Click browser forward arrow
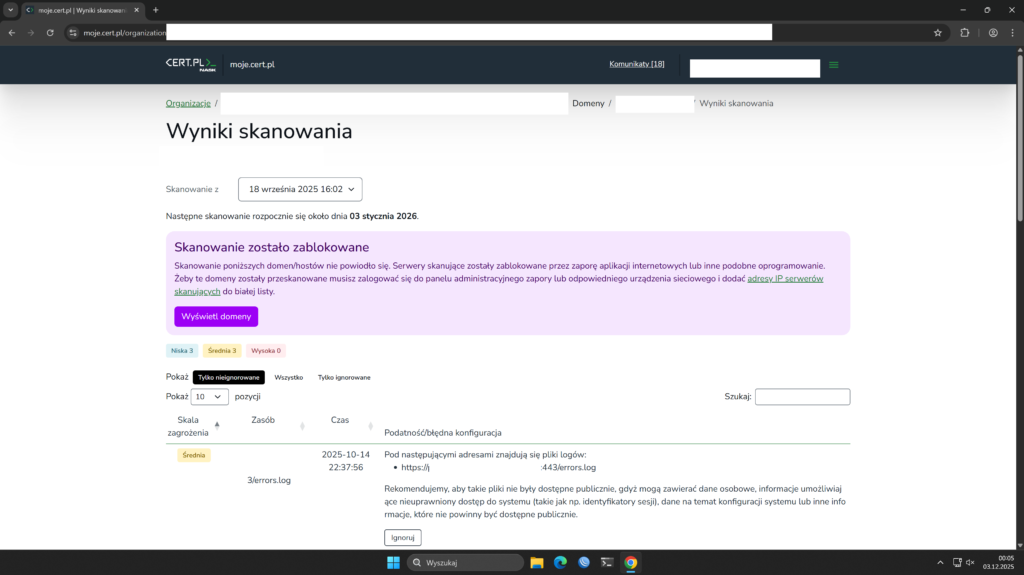Screen dimensions: 1024x575 click(31, 33)
